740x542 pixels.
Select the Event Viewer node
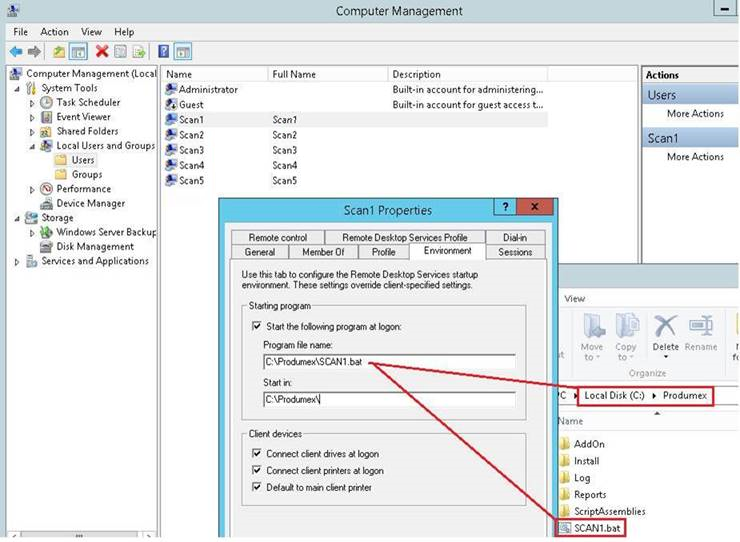83,117
